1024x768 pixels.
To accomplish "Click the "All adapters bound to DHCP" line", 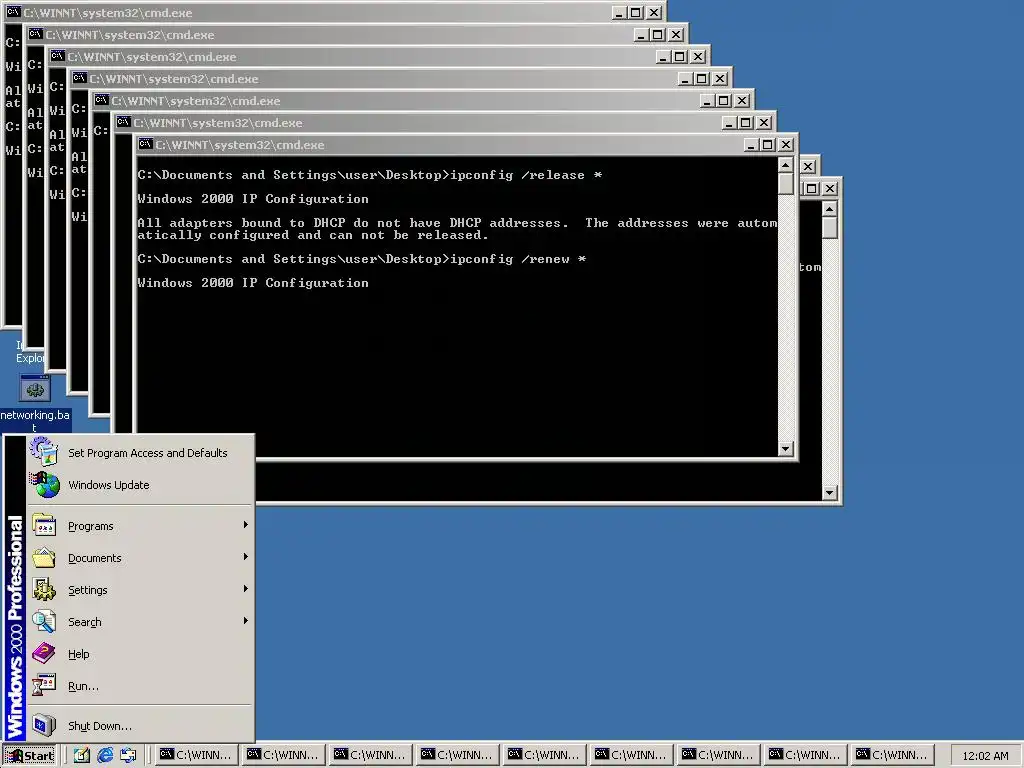I will click(x=457, y=223).
